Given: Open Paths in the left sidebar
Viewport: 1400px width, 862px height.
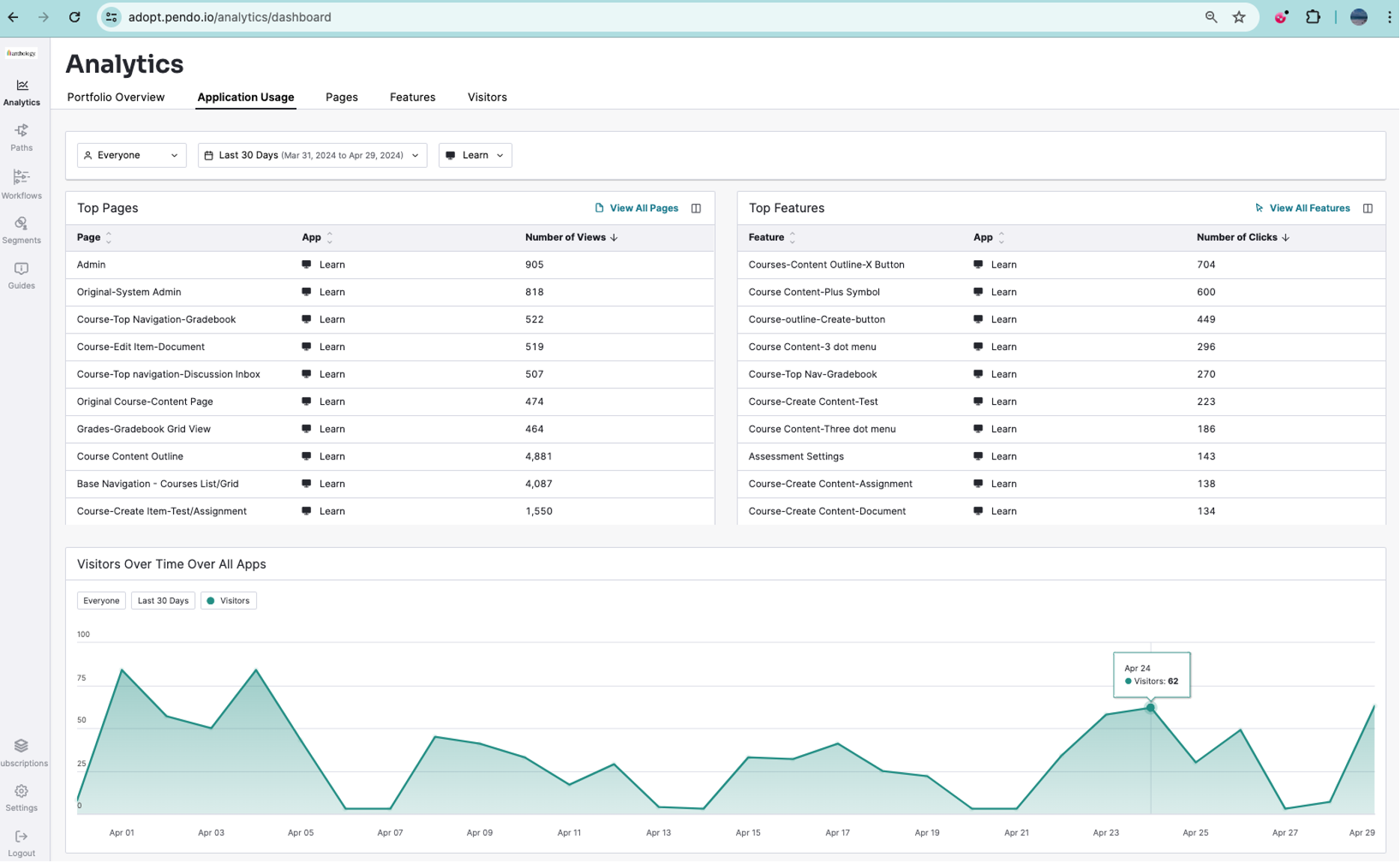Looking at the screenshot, I should 21,137.
